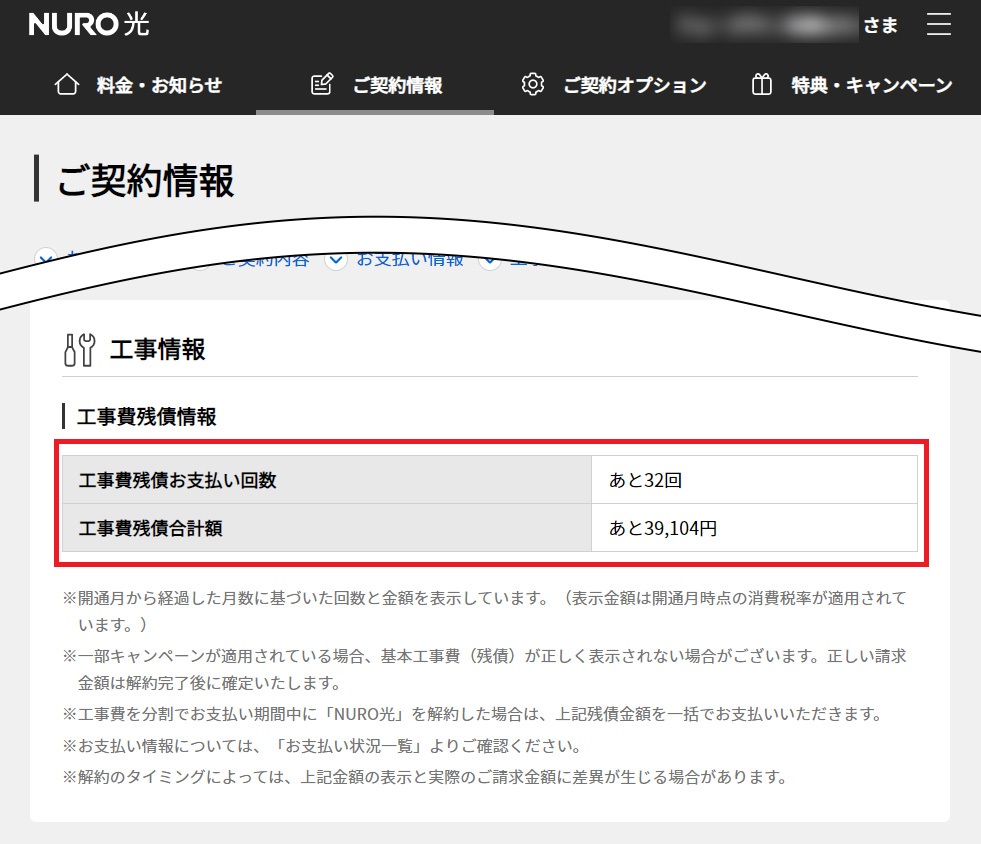Click the blurred account name
The width and height of the screenshot is (981, 844).
[765, 25]
